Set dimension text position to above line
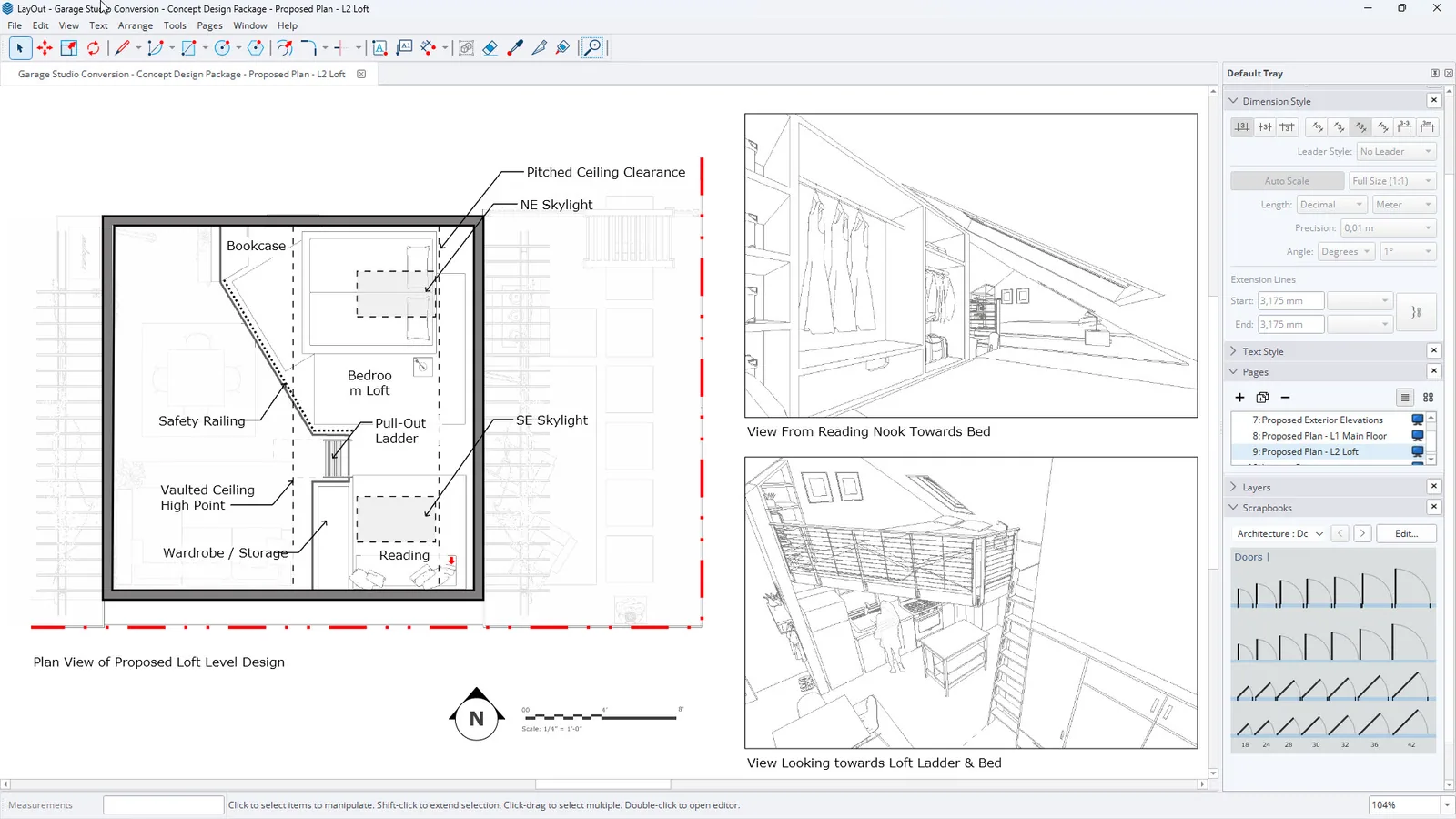 (x=1242, y=127)
